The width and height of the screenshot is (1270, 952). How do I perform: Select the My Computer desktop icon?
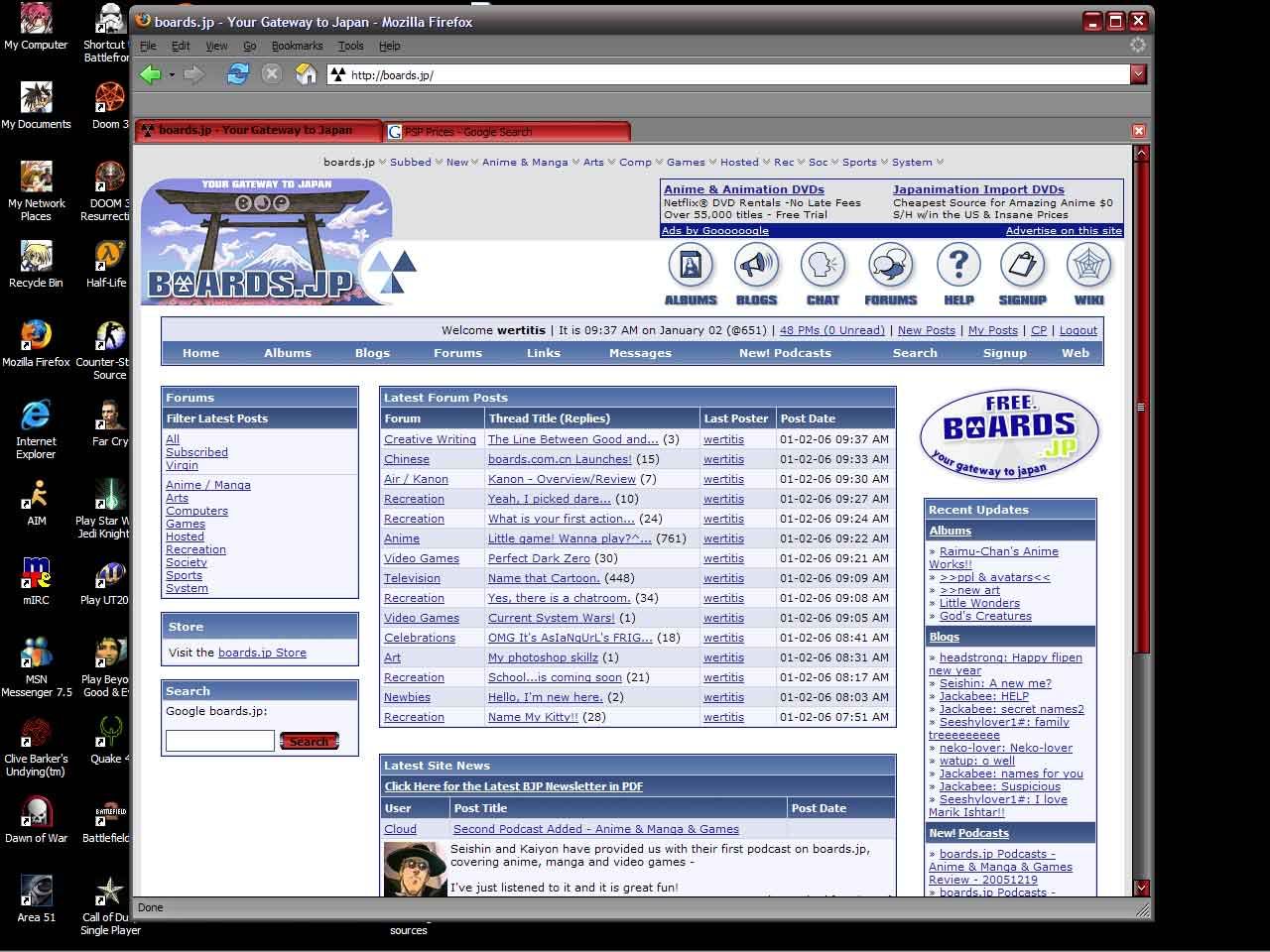[36, 28]
